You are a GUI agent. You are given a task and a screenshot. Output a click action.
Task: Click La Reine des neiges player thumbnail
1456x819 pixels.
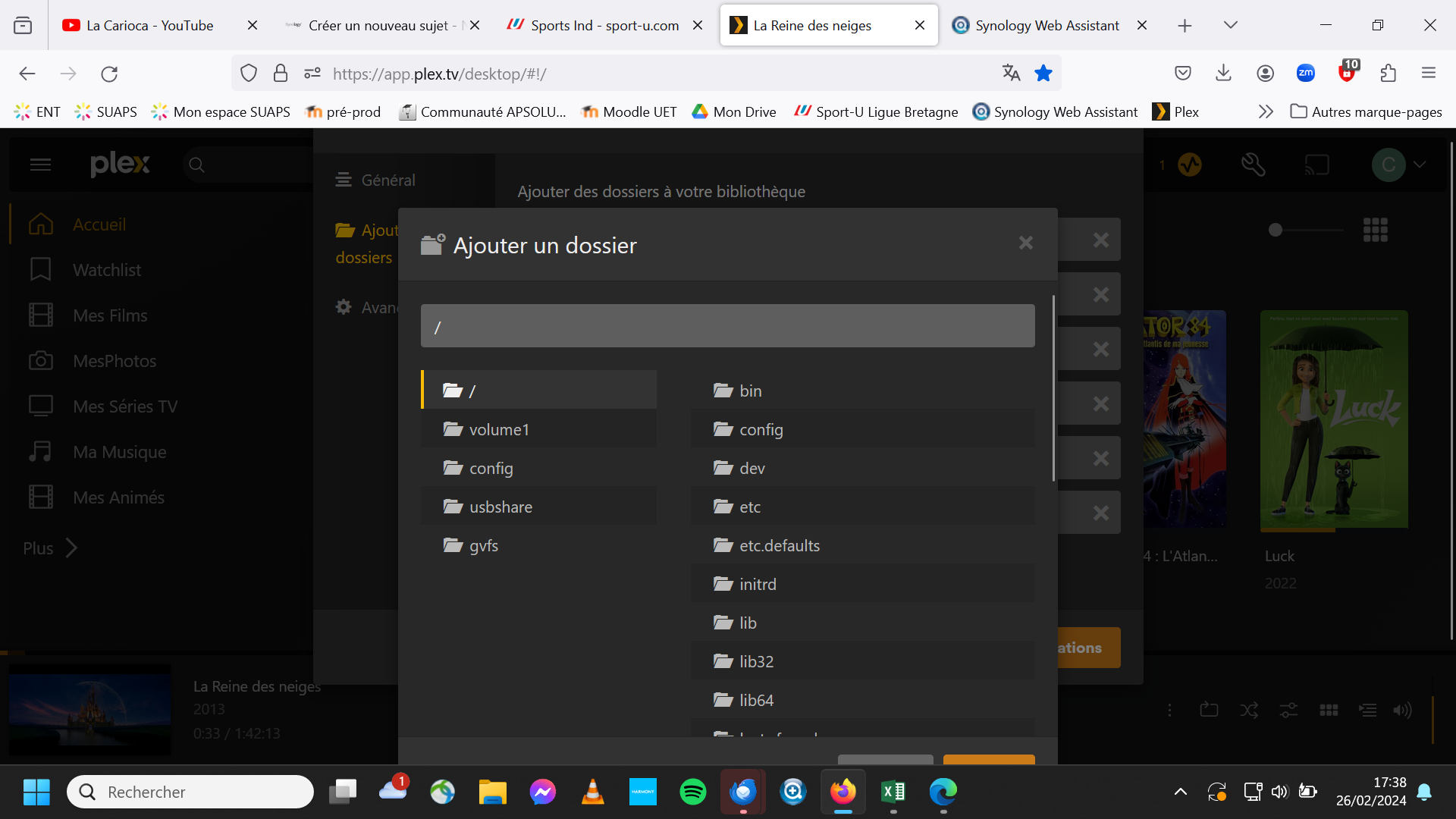click(89, 710)
